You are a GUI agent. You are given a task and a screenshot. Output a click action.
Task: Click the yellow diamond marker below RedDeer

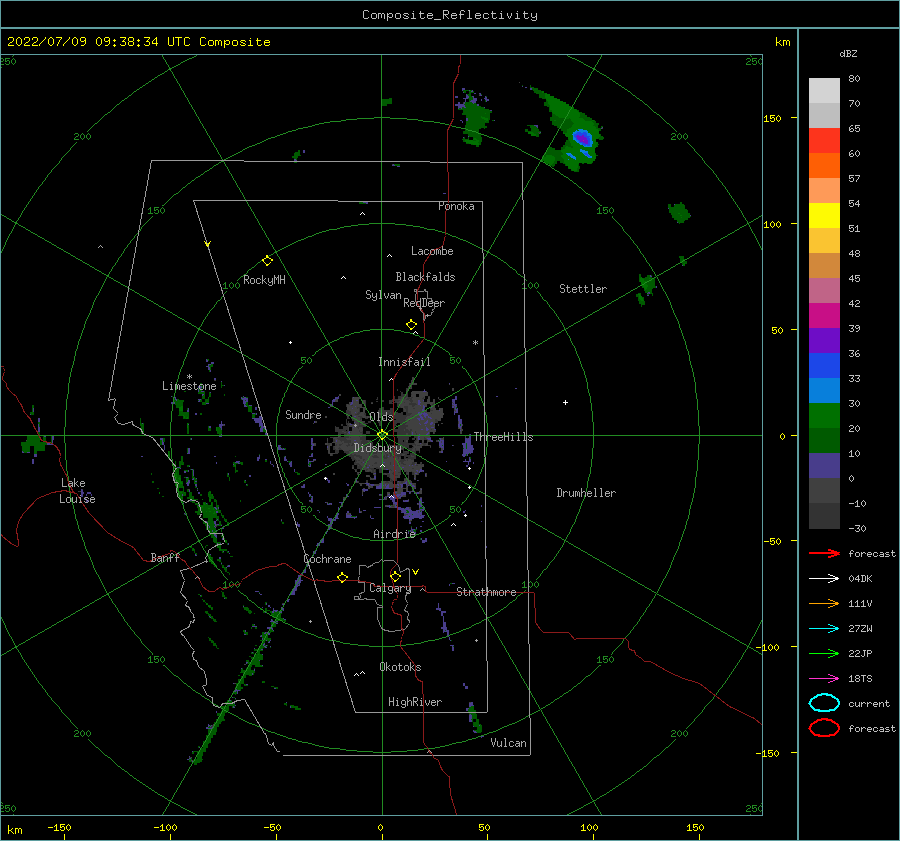412,325
